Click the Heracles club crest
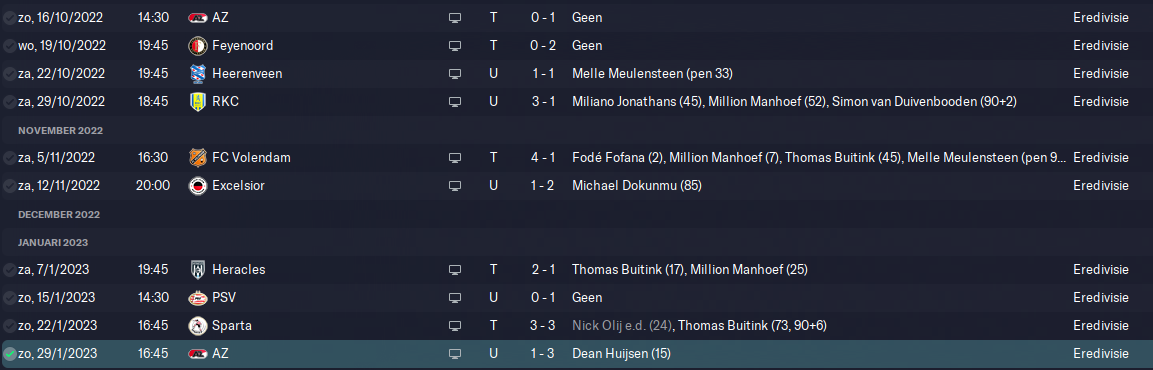 coord(198,269)
